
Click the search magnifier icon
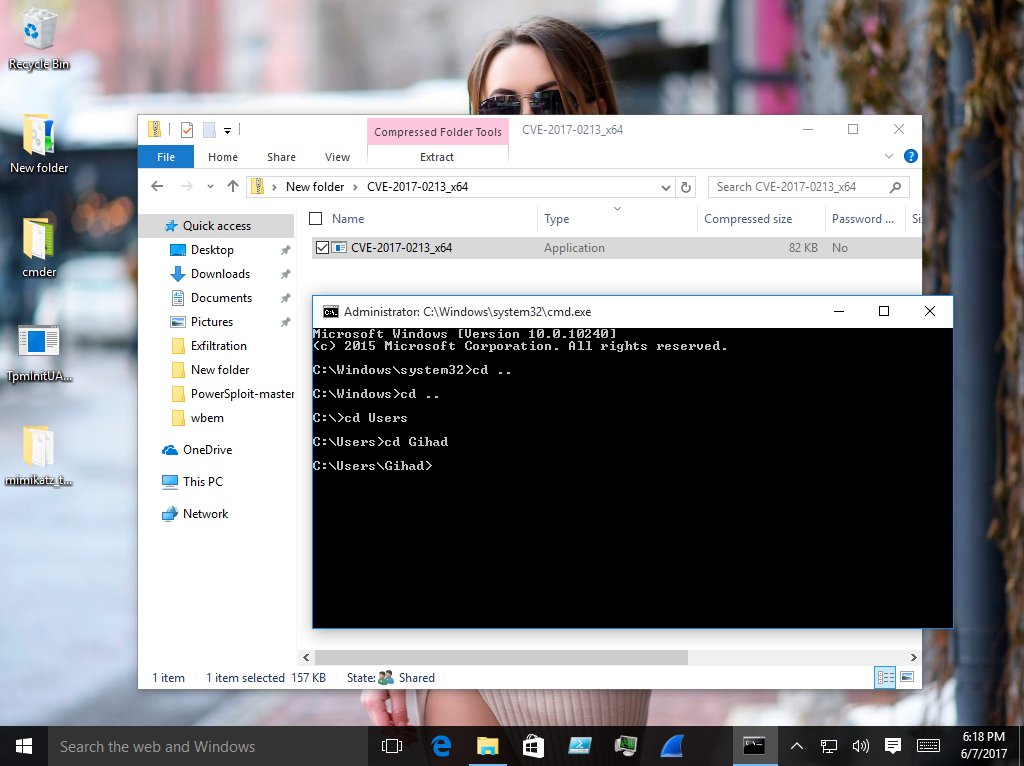click(x=895, y=187)
